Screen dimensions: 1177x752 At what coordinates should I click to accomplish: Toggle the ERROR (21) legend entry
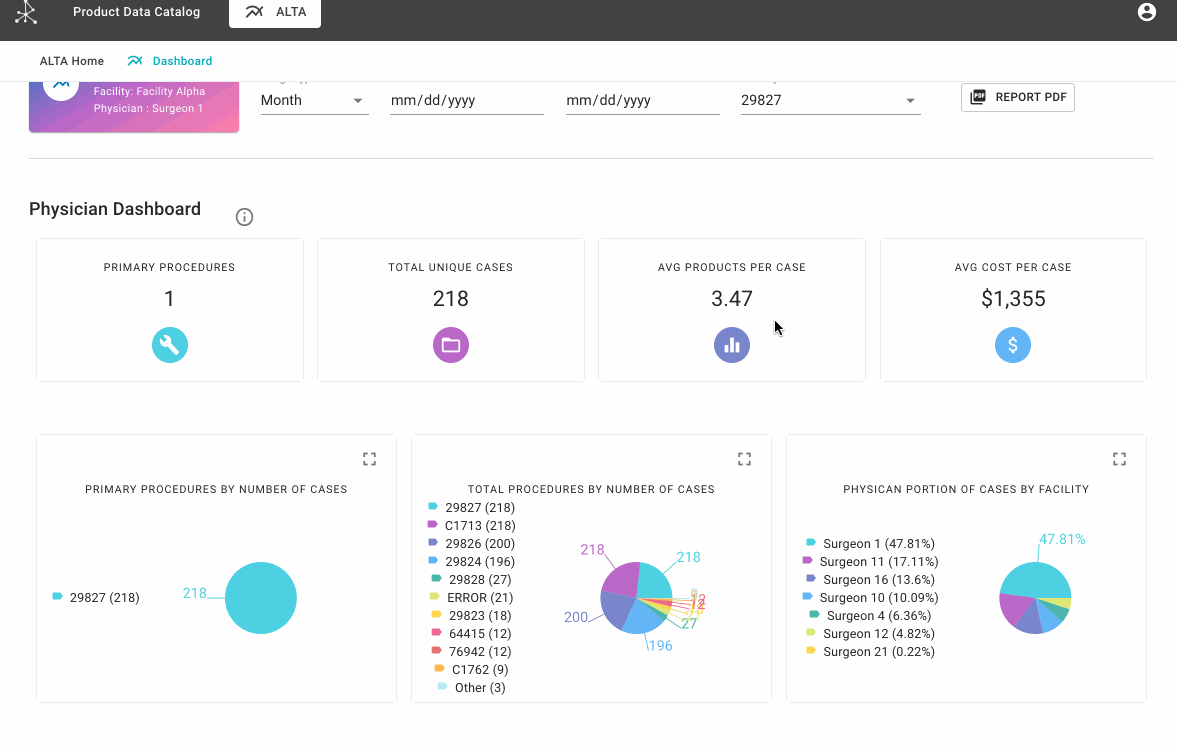(471, 597)
